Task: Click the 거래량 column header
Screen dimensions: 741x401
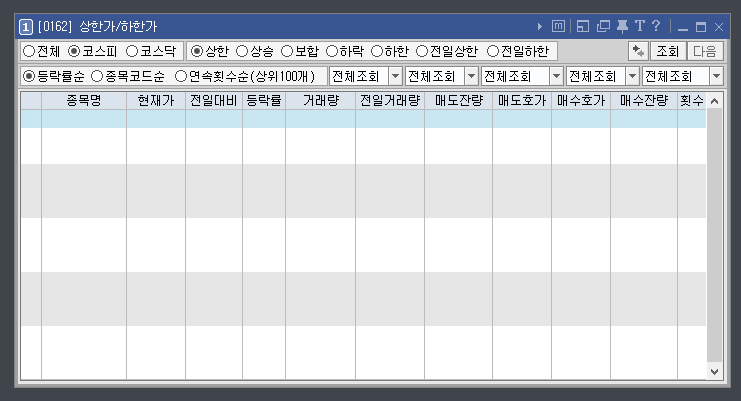Action: (x=320, y=101)
